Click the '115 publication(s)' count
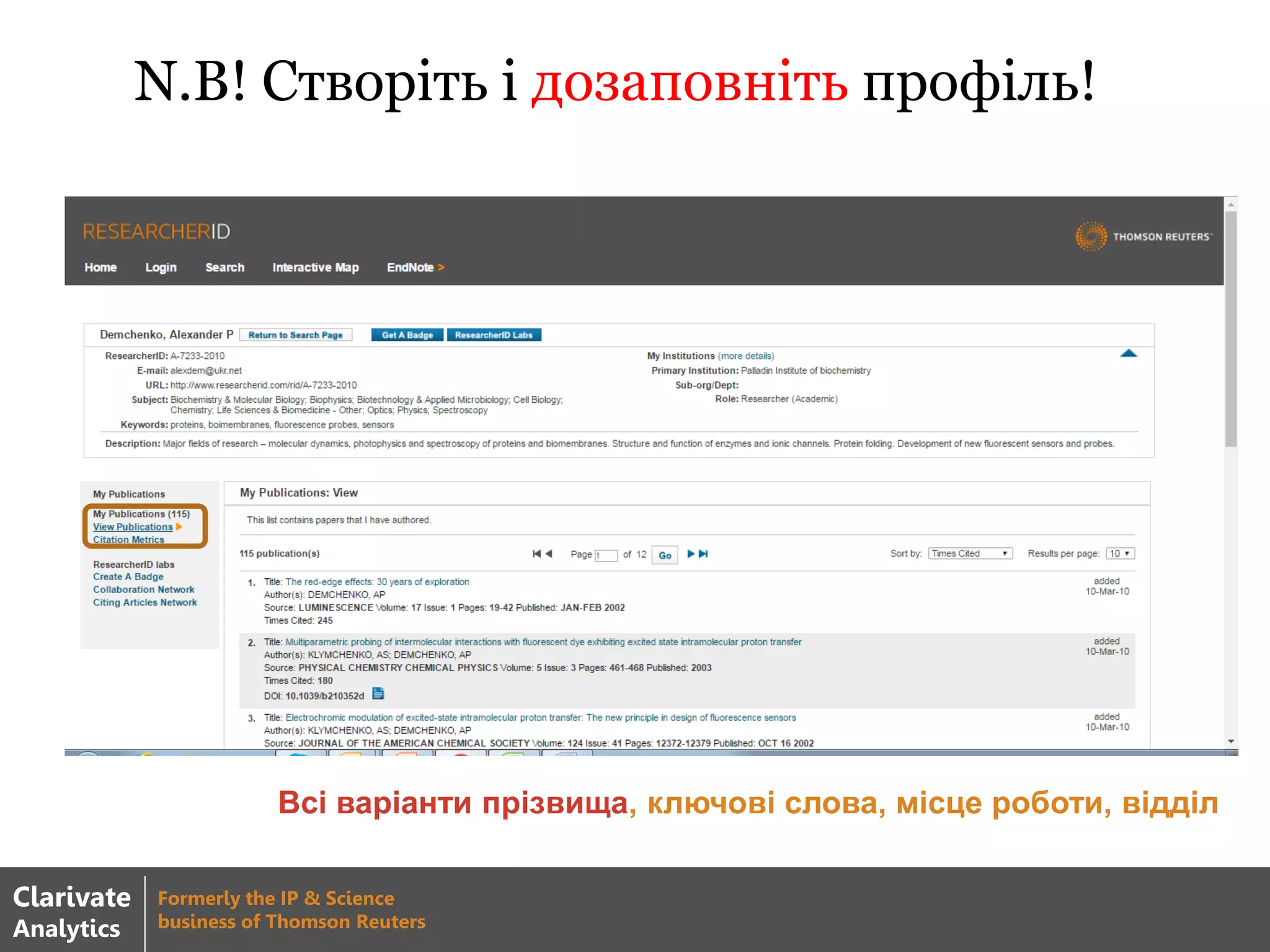 pos(280,553)
